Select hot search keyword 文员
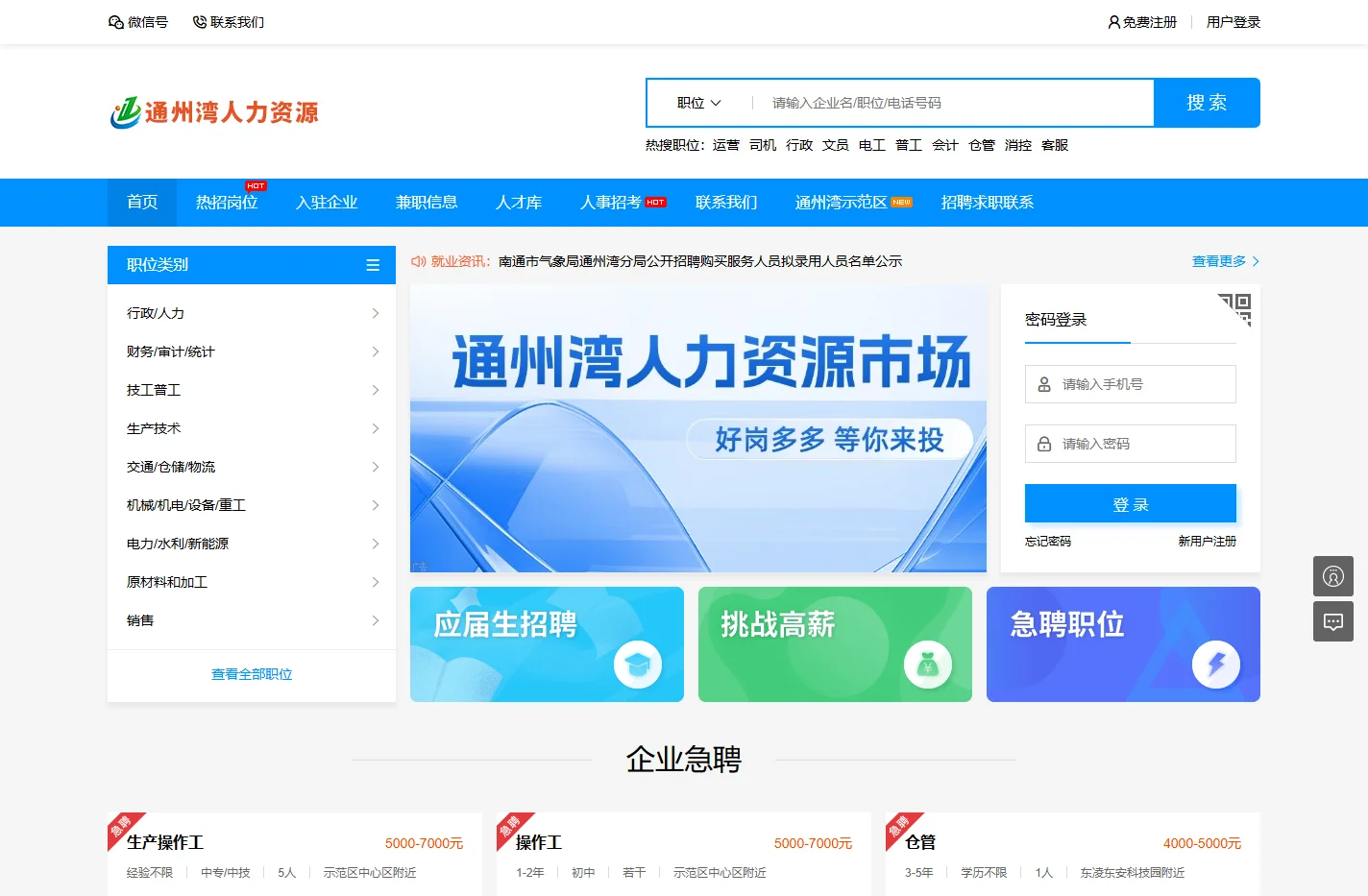This screenshot has width=1368, height=896. click(836, 145)
